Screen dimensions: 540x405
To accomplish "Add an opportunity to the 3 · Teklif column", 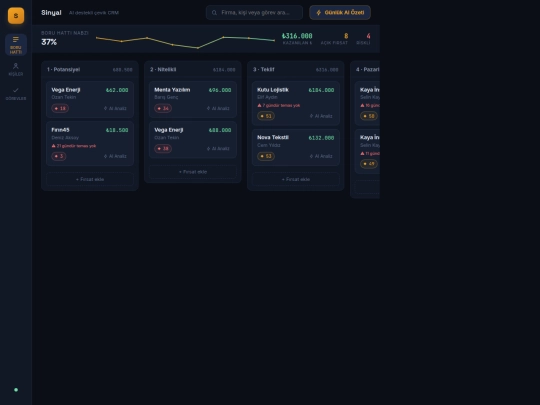I will point(296,179).
